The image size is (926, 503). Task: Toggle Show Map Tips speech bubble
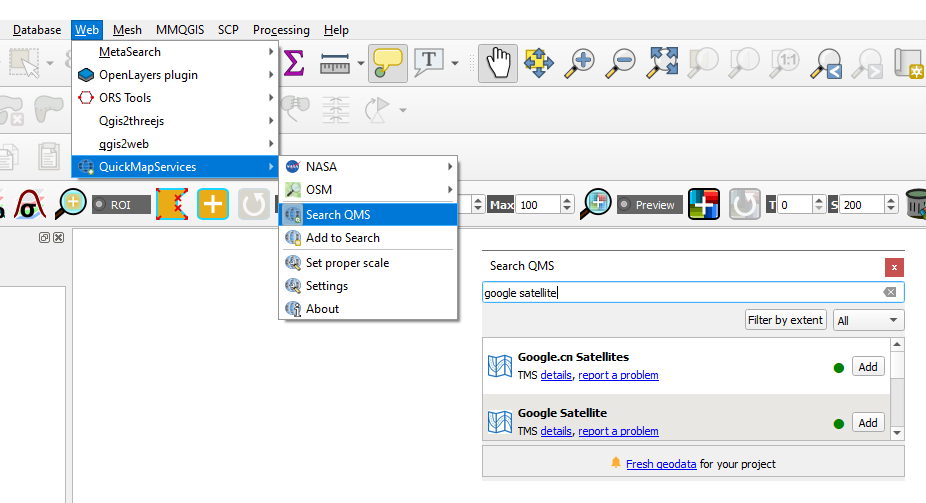tap(387, 63)
